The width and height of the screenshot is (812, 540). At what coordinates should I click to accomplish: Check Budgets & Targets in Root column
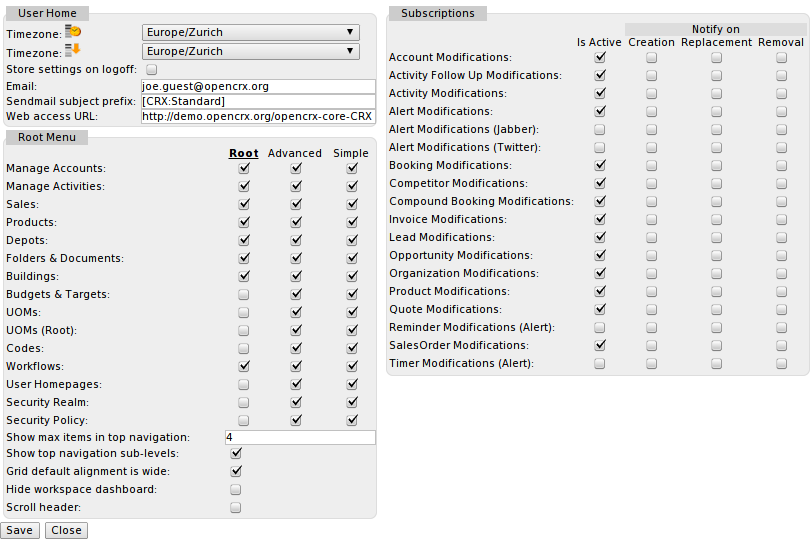(243, 295)
